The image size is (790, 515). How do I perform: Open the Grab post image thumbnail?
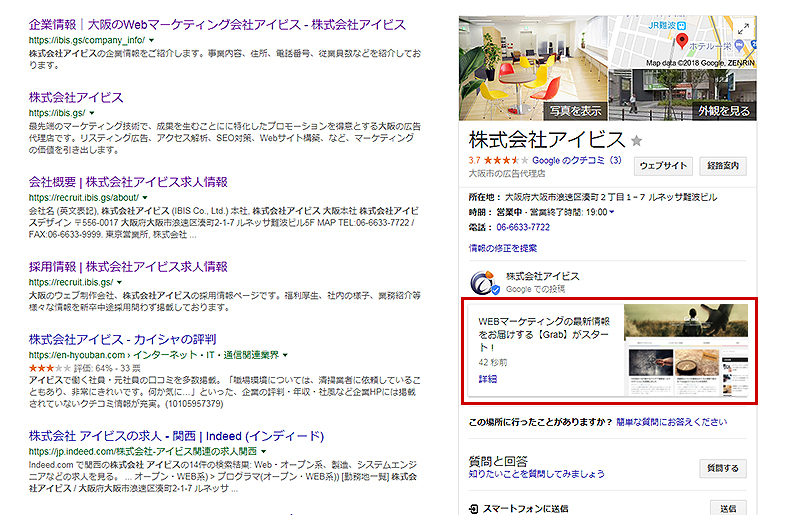[686, 350]
